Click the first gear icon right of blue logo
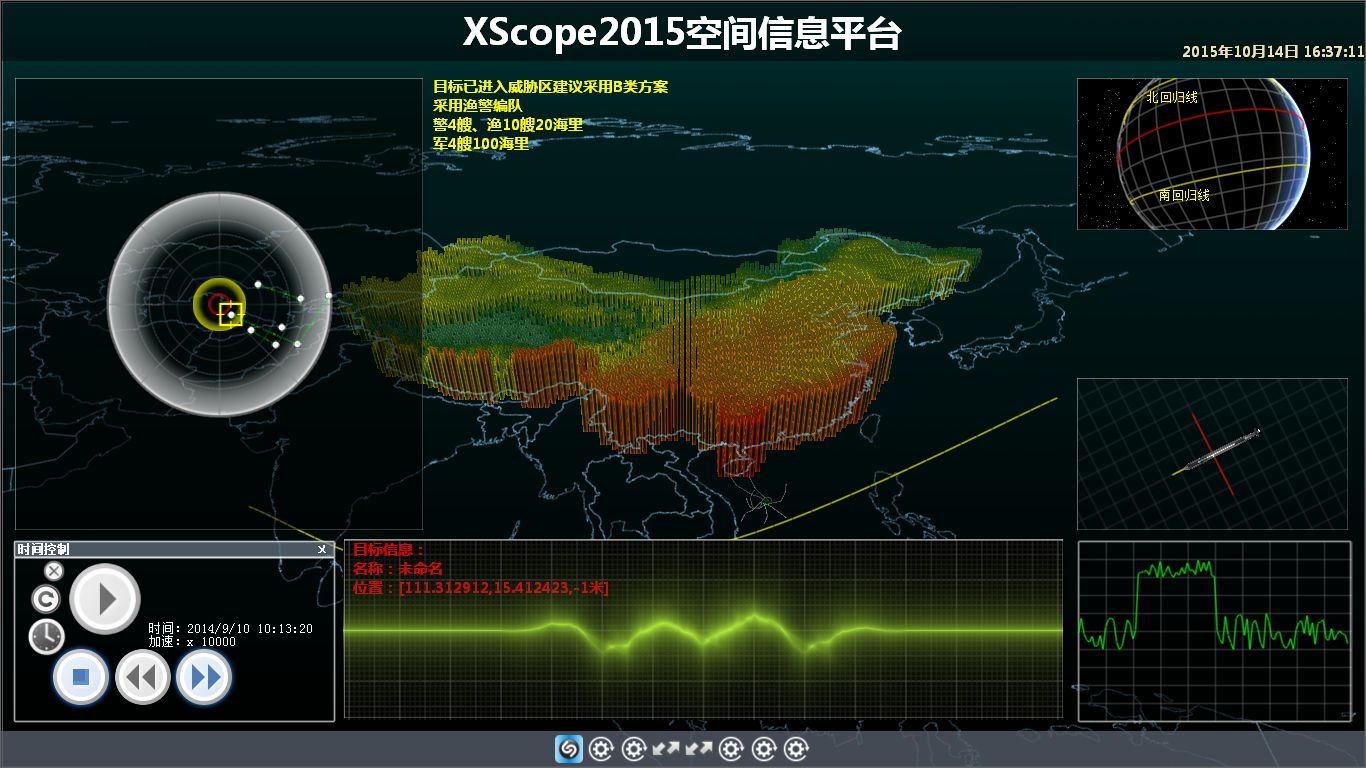Screen dimensions: 1366x768 (x=600, y=749)
